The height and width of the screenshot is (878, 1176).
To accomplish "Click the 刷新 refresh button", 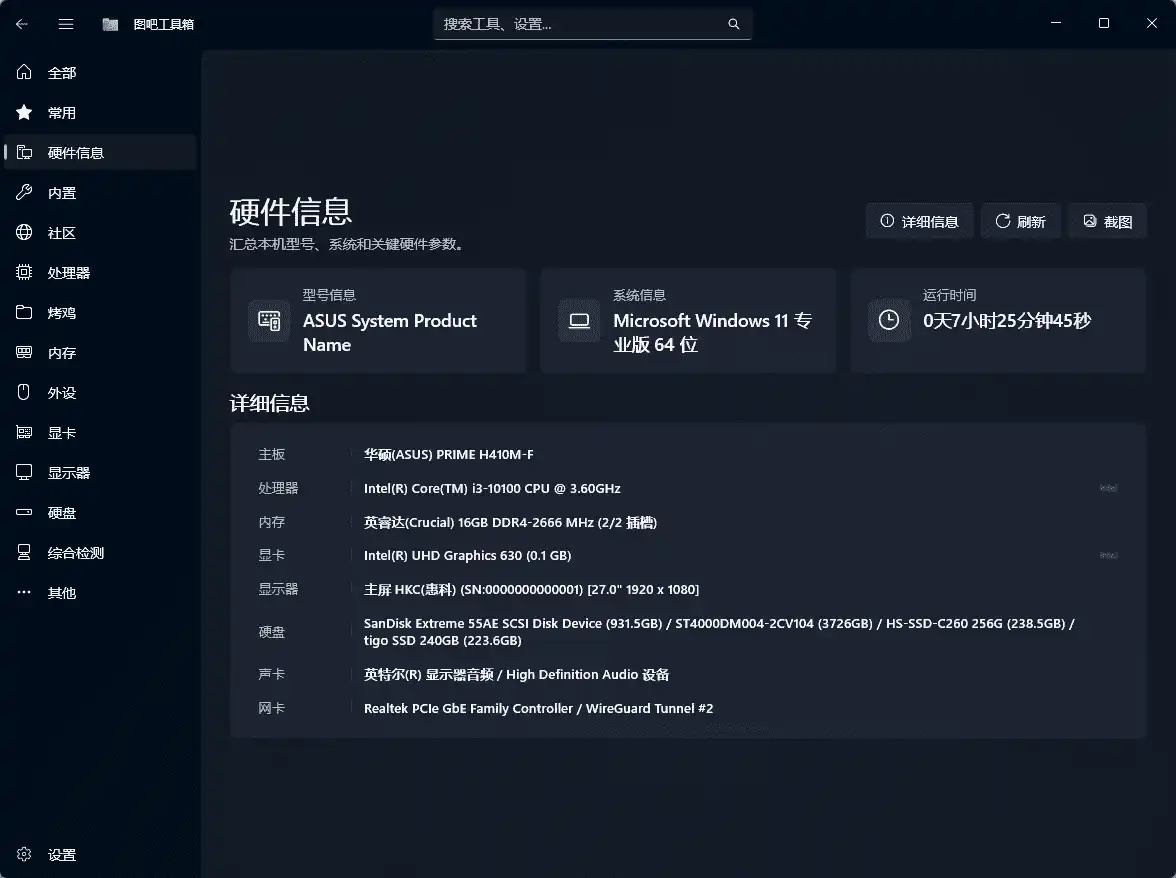I will [1021, 221].
